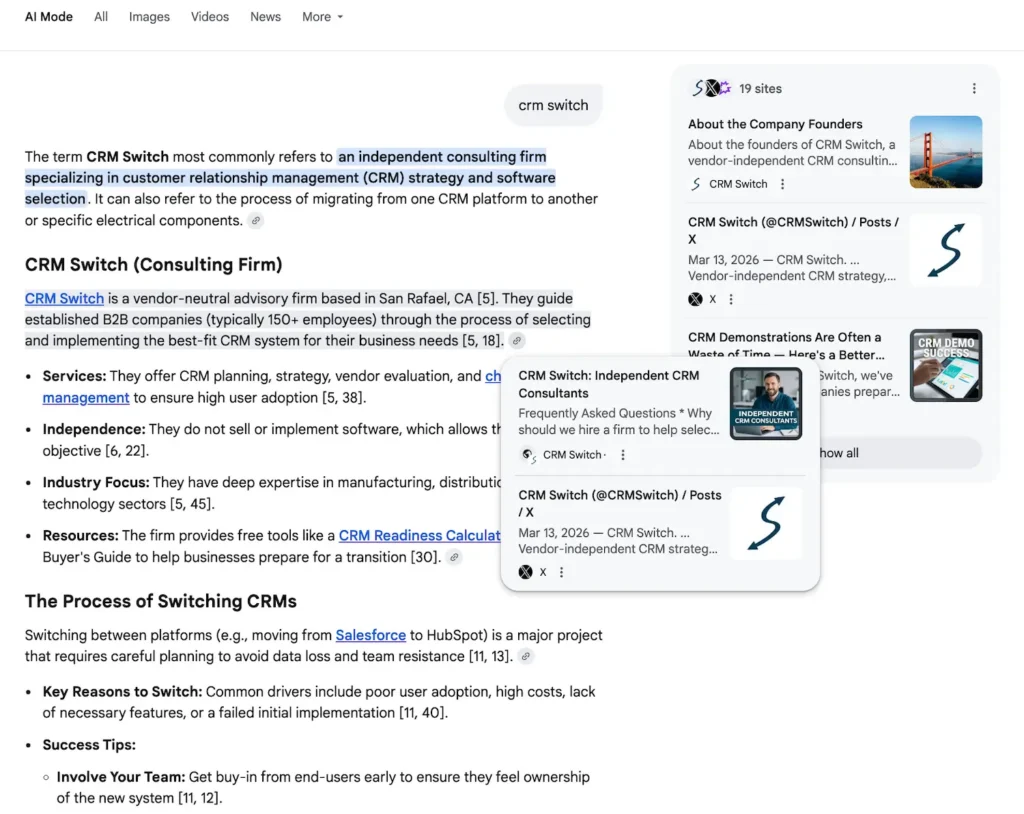Image resolution: width=1024 pixels, height=814 pixels.
Task: Open the News tab
Action: pyautogui.click(x=265, y=16)
